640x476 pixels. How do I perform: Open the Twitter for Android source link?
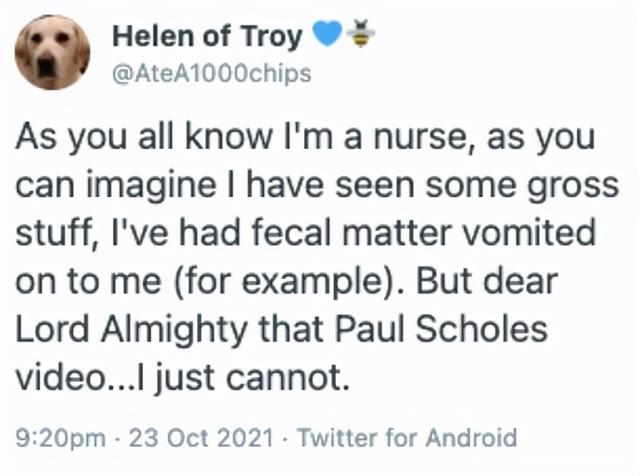click(407, 437)
